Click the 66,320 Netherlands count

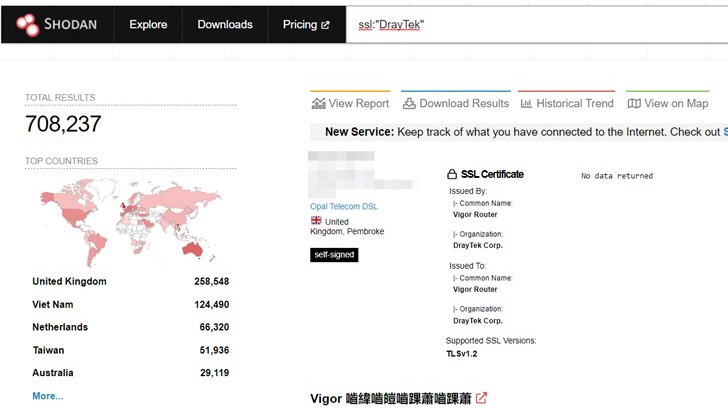pyautogui.click(x=214, y=327)
